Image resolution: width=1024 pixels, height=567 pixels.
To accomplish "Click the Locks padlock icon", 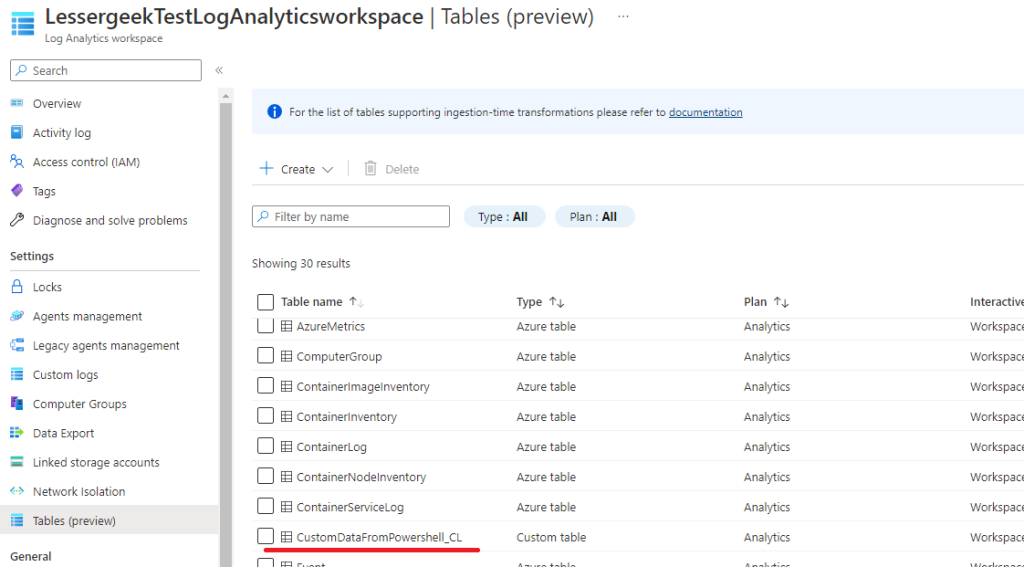I will click(16, 287).
